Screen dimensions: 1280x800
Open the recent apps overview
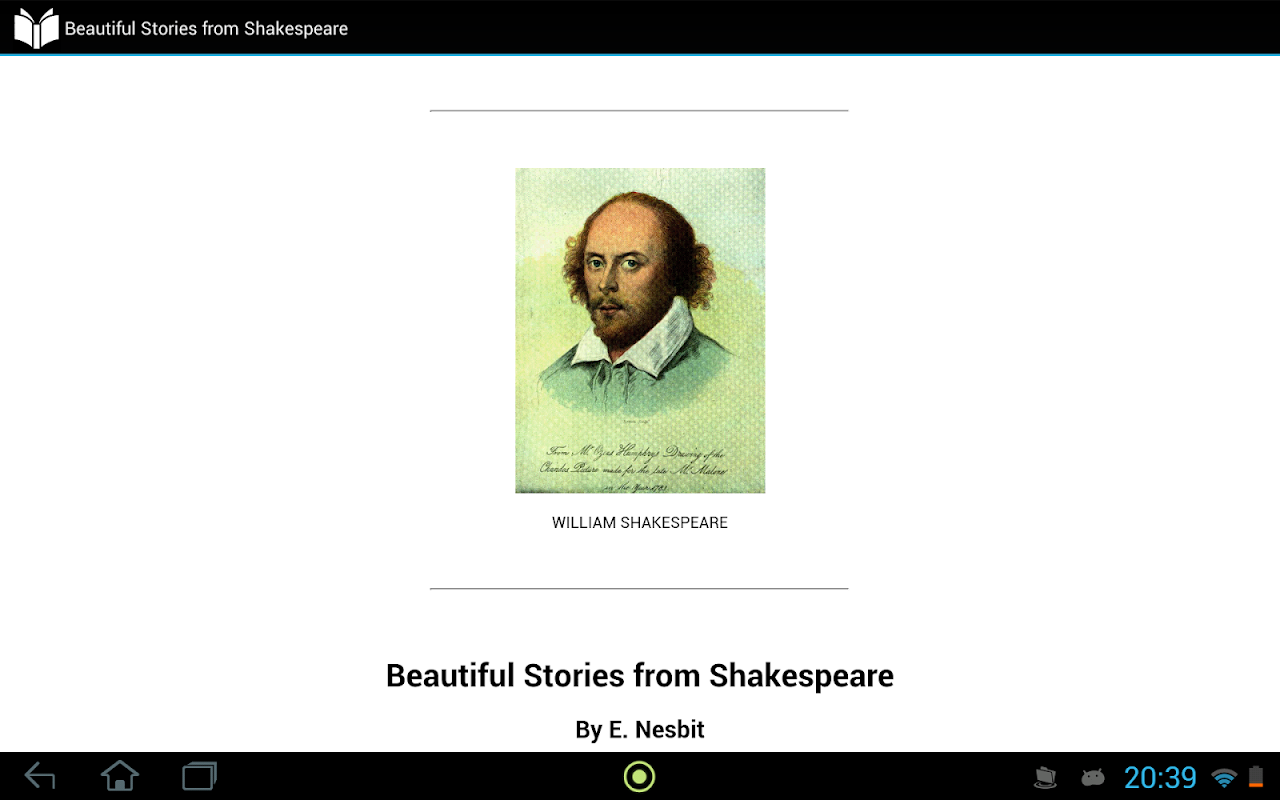[x=200, y=776]
